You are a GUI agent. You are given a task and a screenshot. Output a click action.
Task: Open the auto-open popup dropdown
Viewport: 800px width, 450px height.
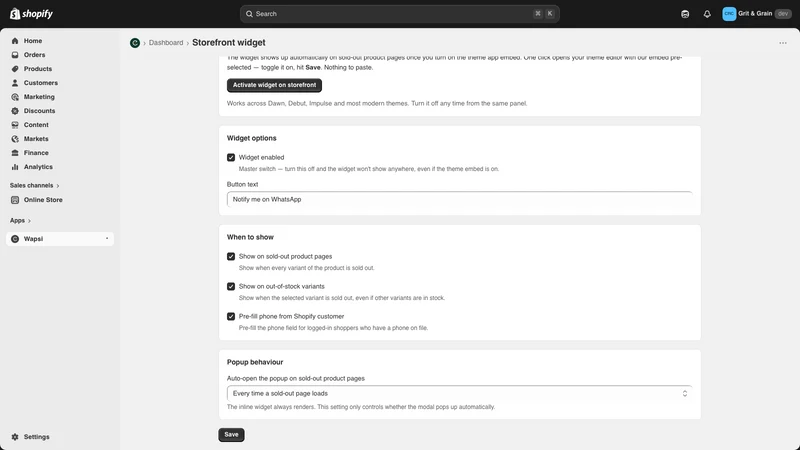[x=460, y=393]
